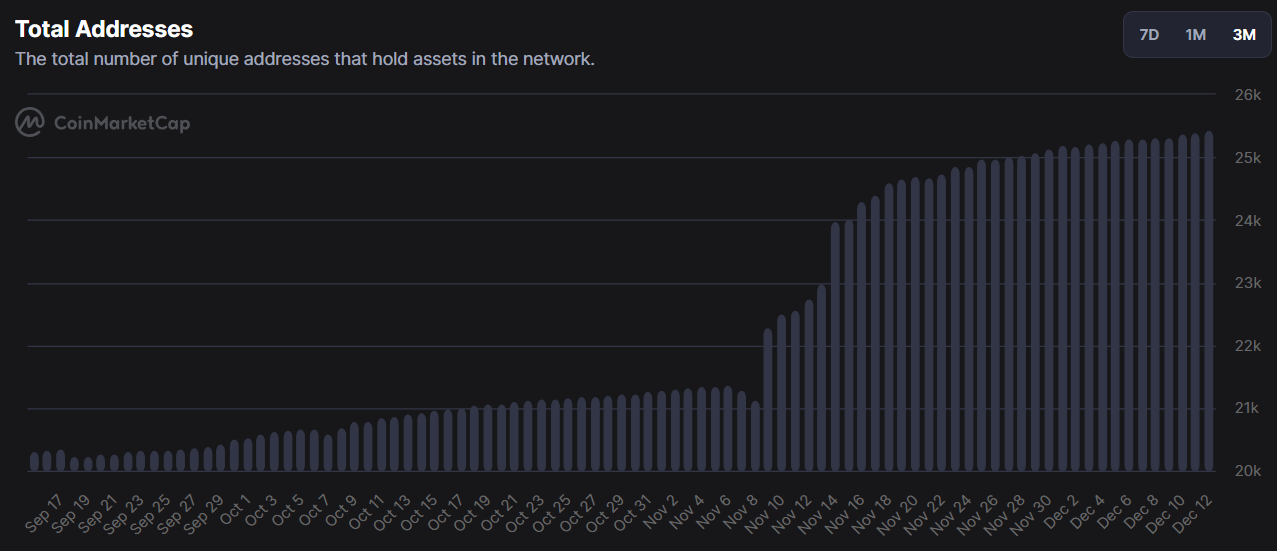Click the 20k y-axis label

[1247, 471]
